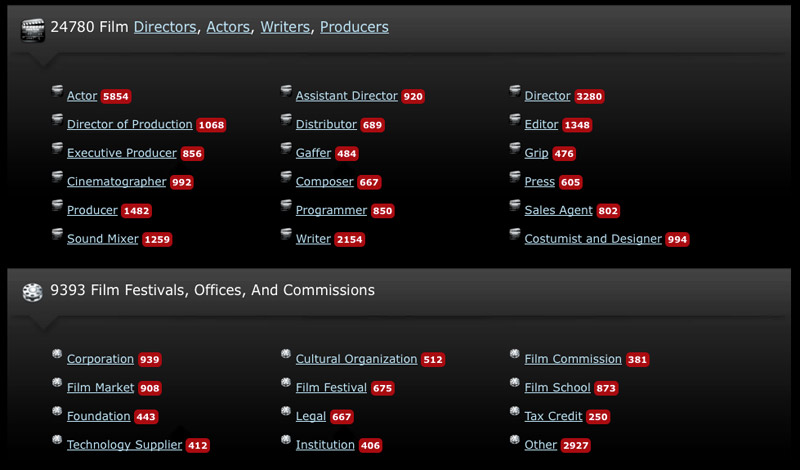Viewport: 800px width, 470px height.
Task: Click the clapperboard icon beside 24780 Film
Action: click(x=33, y=30)
